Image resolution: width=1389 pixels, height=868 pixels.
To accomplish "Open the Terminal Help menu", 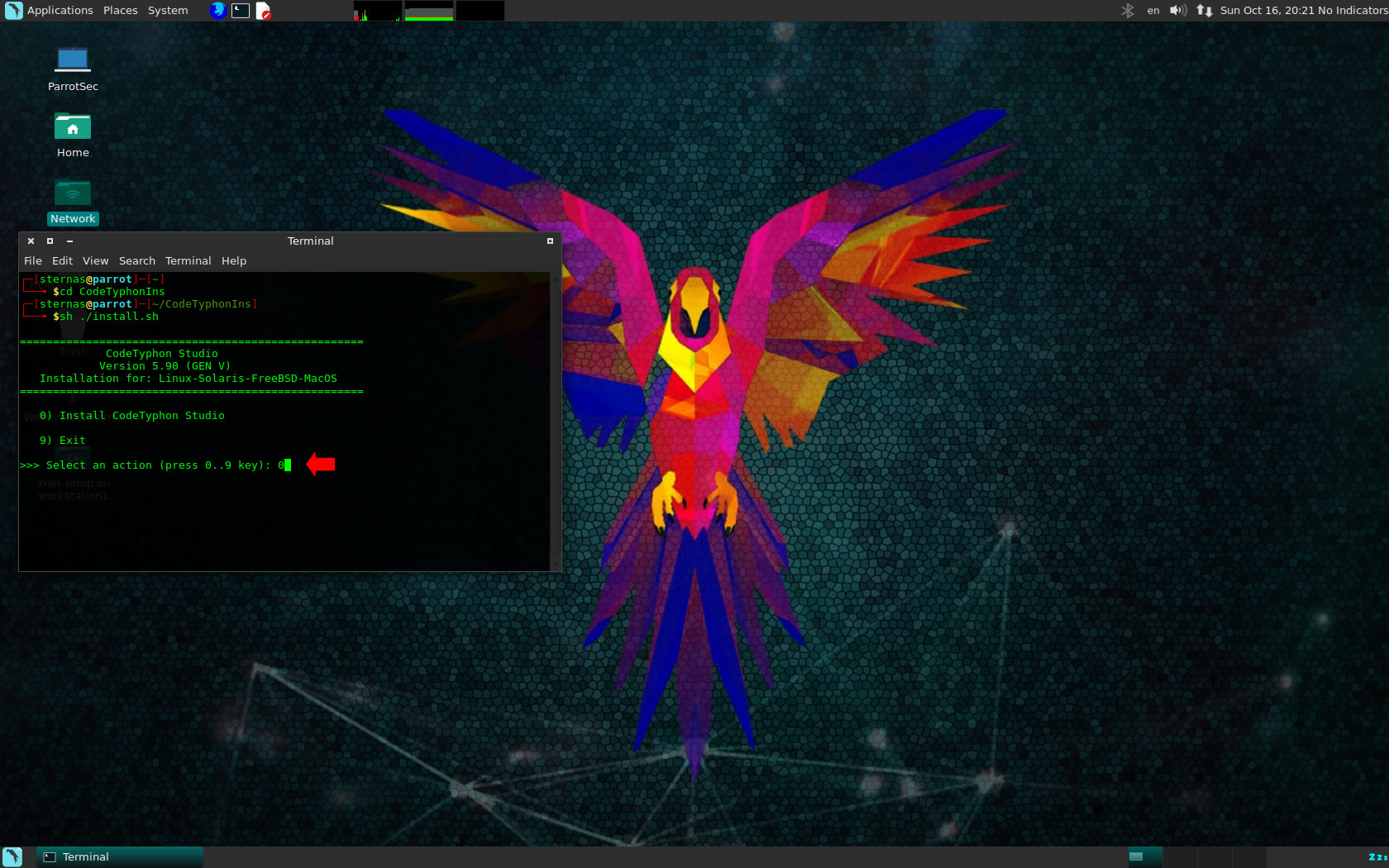I will (234, 260).
